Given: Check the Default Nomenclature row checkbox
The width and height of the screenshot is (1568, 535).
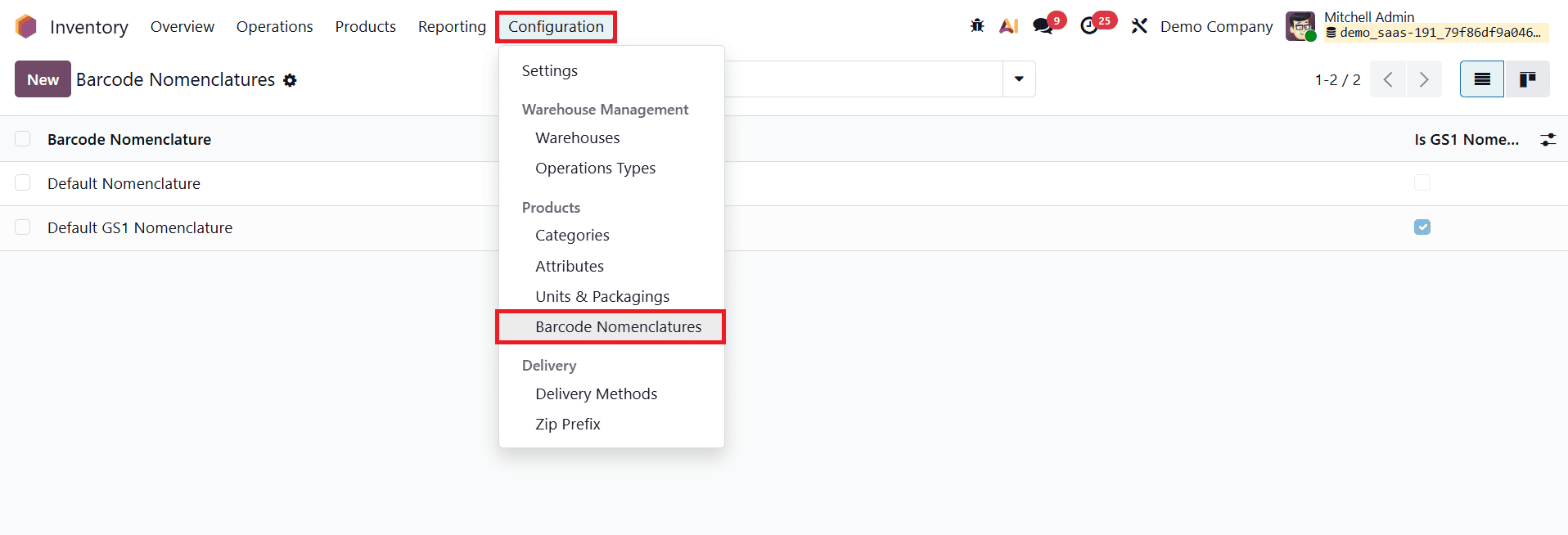Looking at the screenshot, I should point(22,182).
